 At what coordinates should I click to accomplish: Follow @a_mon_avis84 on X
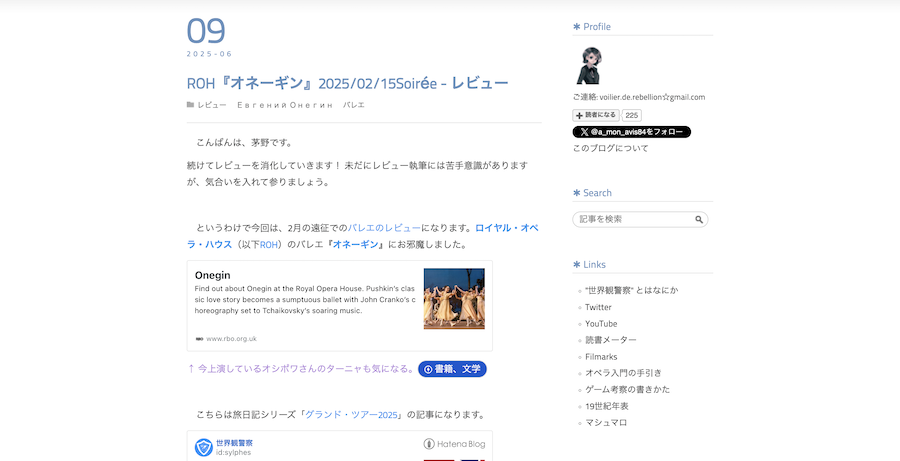pos(631,132)
